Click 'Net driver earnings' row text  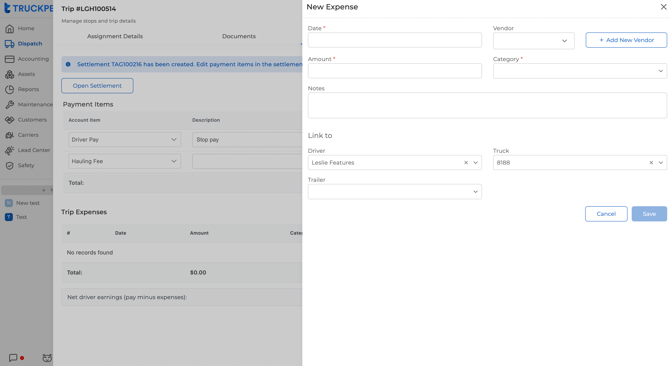click(127, 297)
